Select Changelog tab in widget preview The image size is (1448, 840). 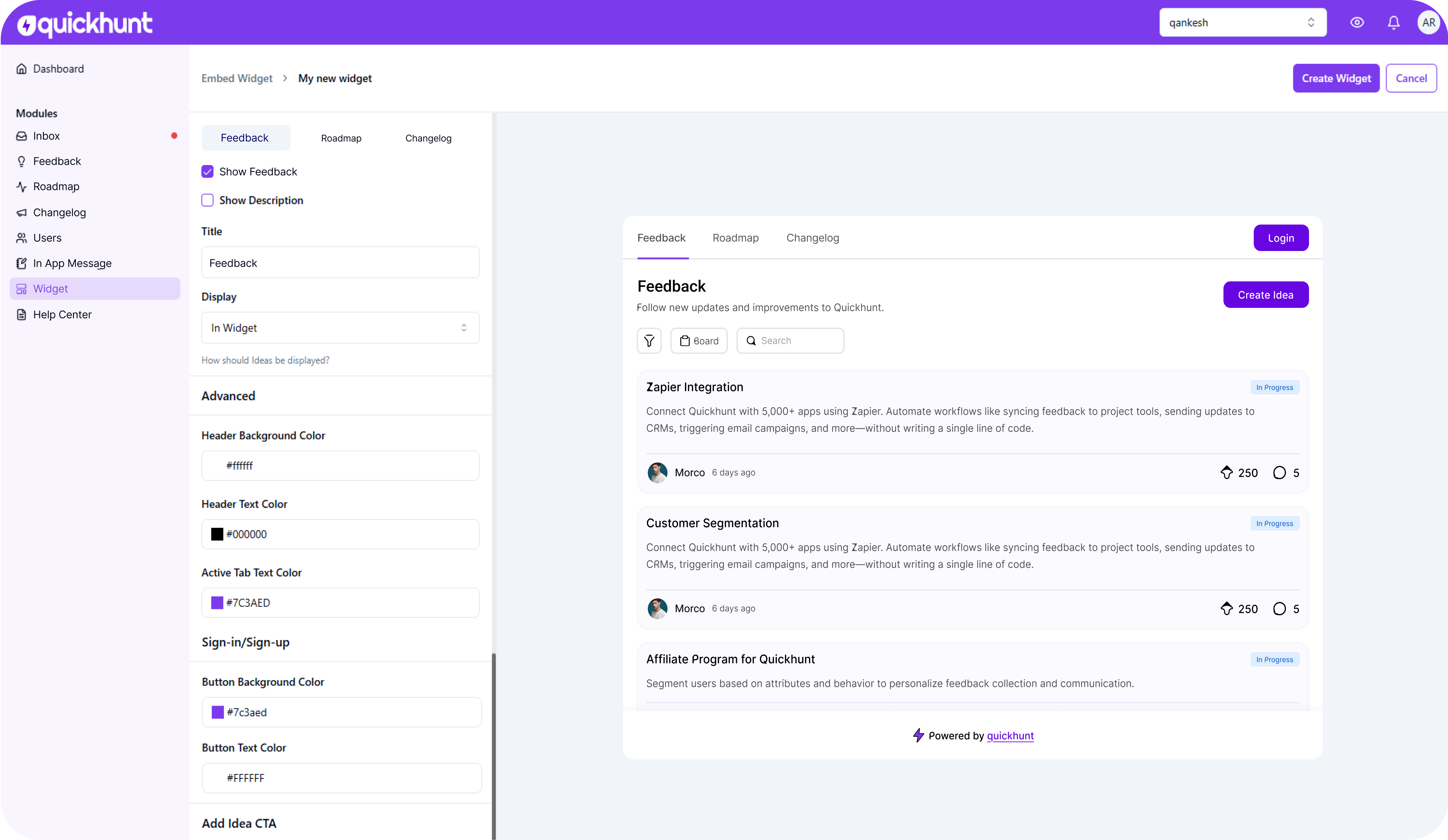(x=813, y=238)
